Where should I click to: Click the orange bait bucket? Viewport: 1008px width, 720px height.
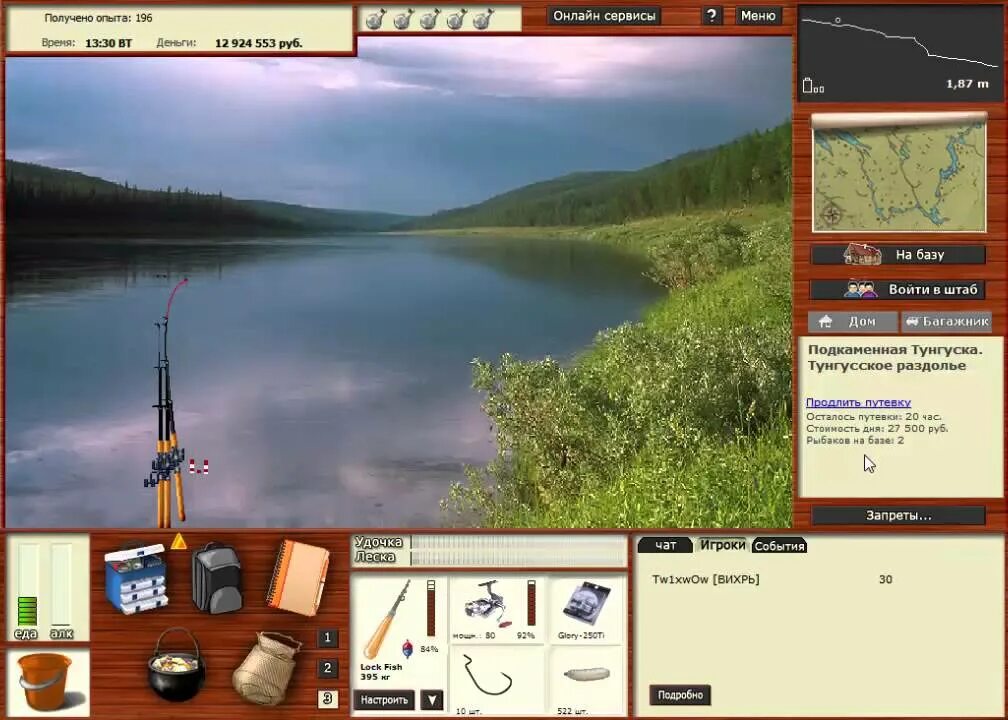(x=46, y=681)
